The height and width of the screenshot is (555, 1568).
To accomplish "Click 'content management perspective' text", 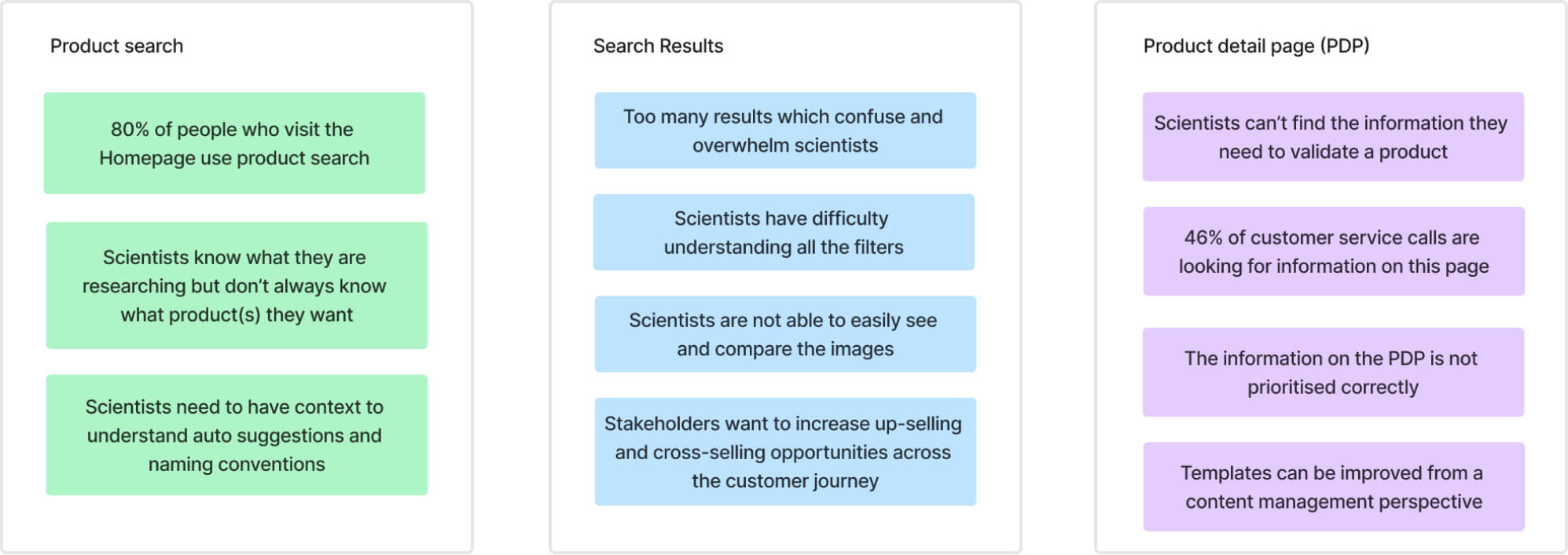I will click(1334, 502).
